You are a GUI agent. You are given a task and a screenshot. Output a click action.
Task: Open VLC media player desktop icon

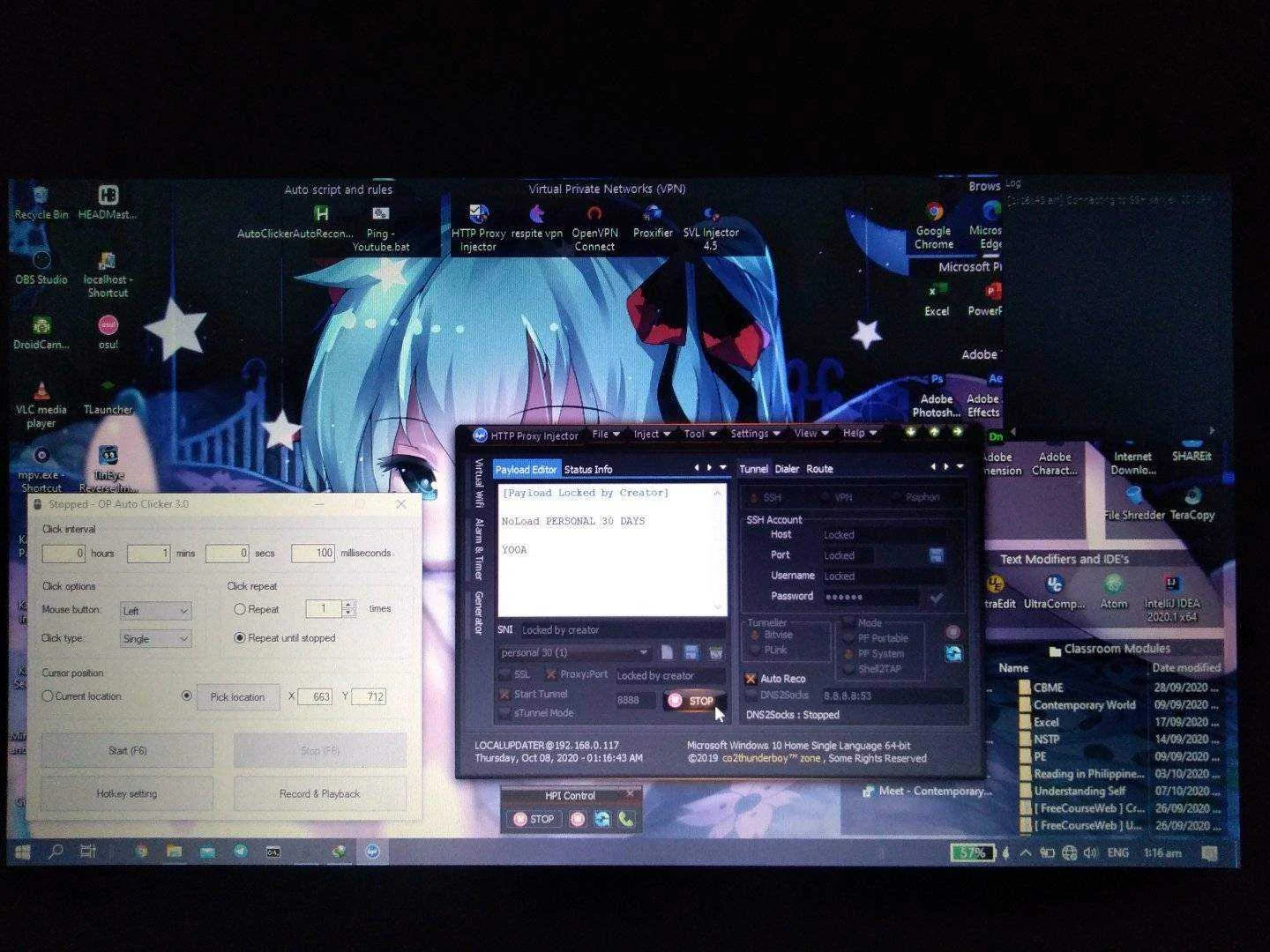pos(41,405)
